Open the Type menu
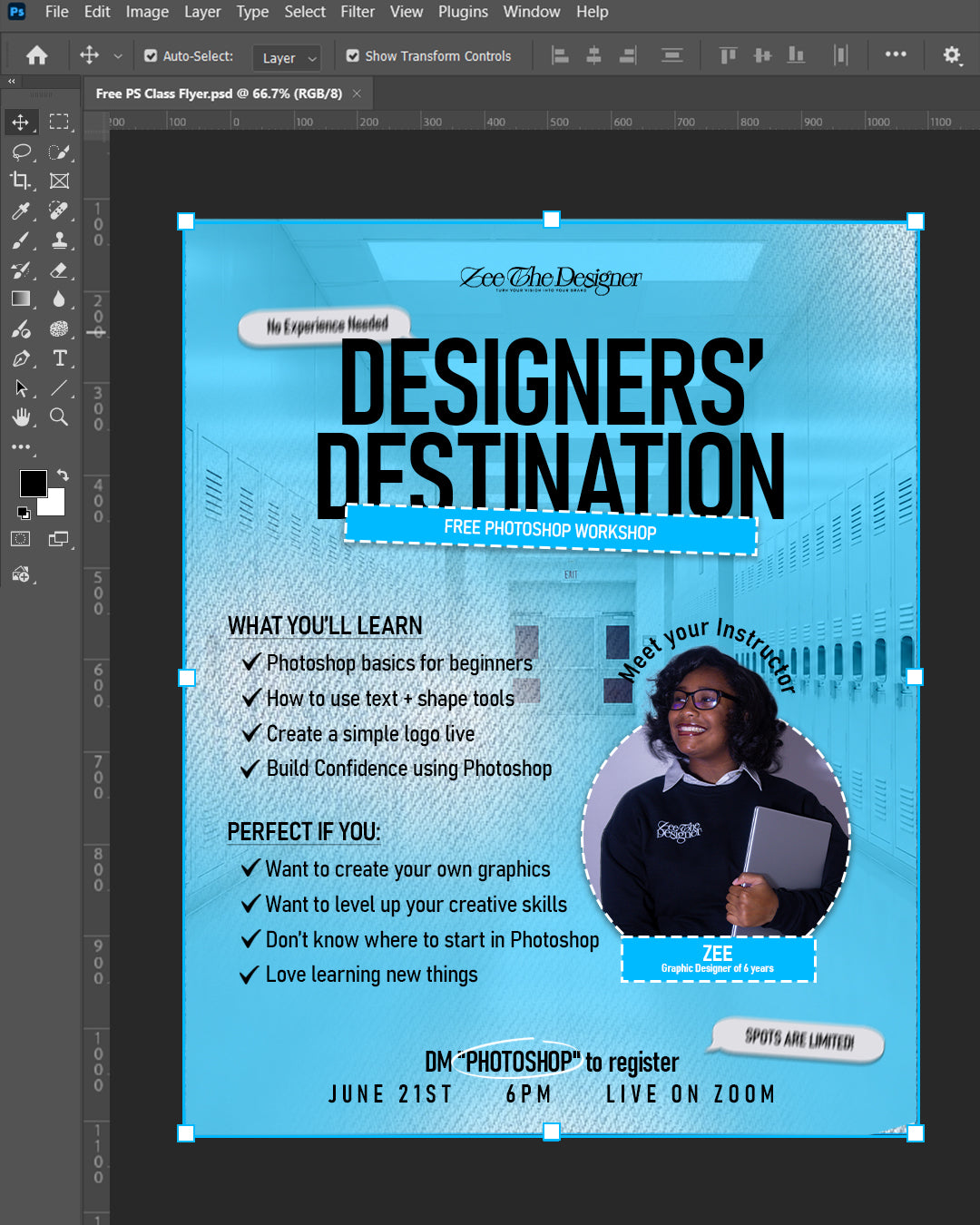This screenshot has width=980, height=1225. tap(252, 12)
